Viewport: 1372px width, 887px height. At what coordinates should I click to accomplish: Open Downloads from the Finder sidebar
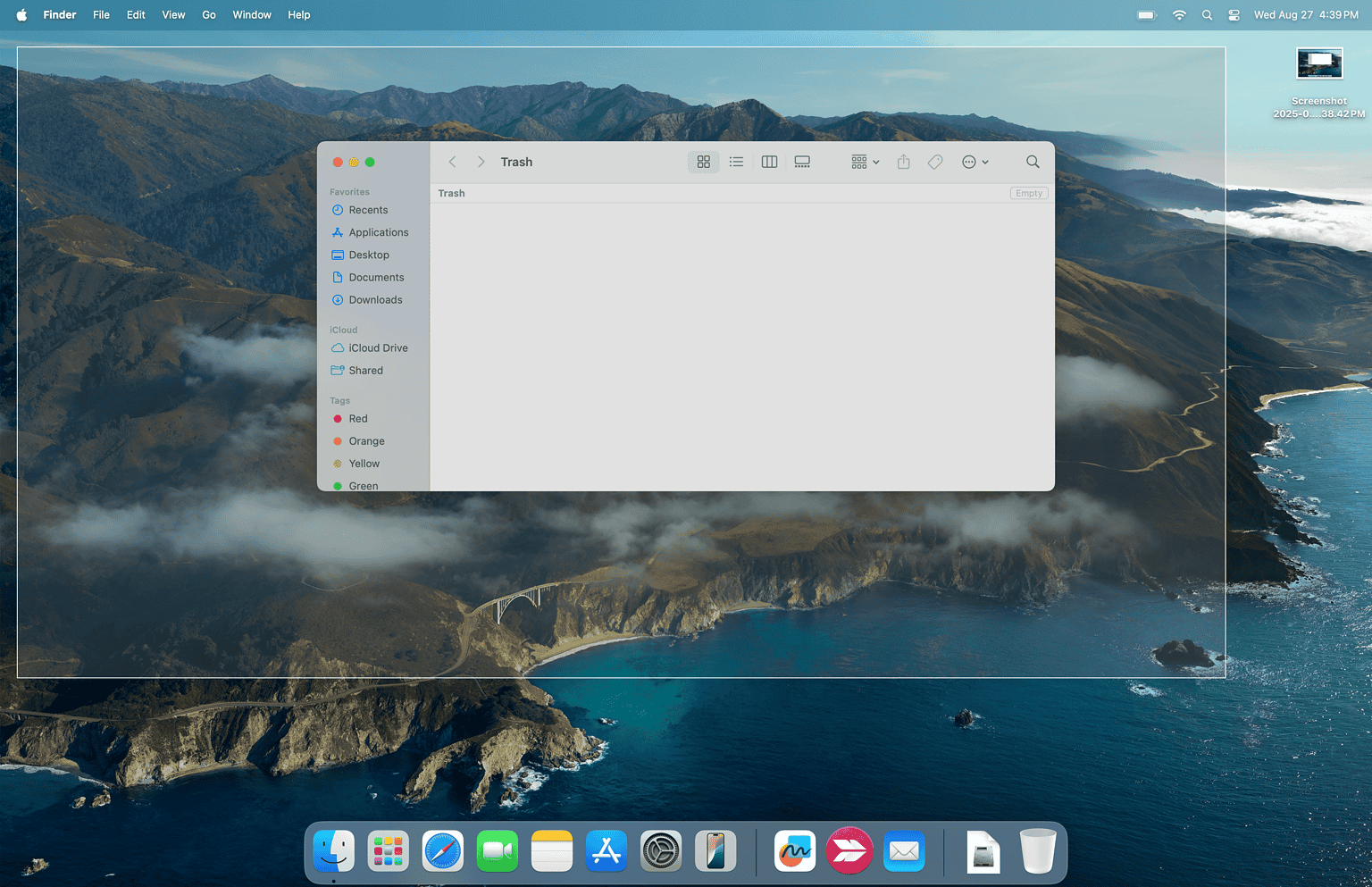pyautogui.click(x=374, y=299)
